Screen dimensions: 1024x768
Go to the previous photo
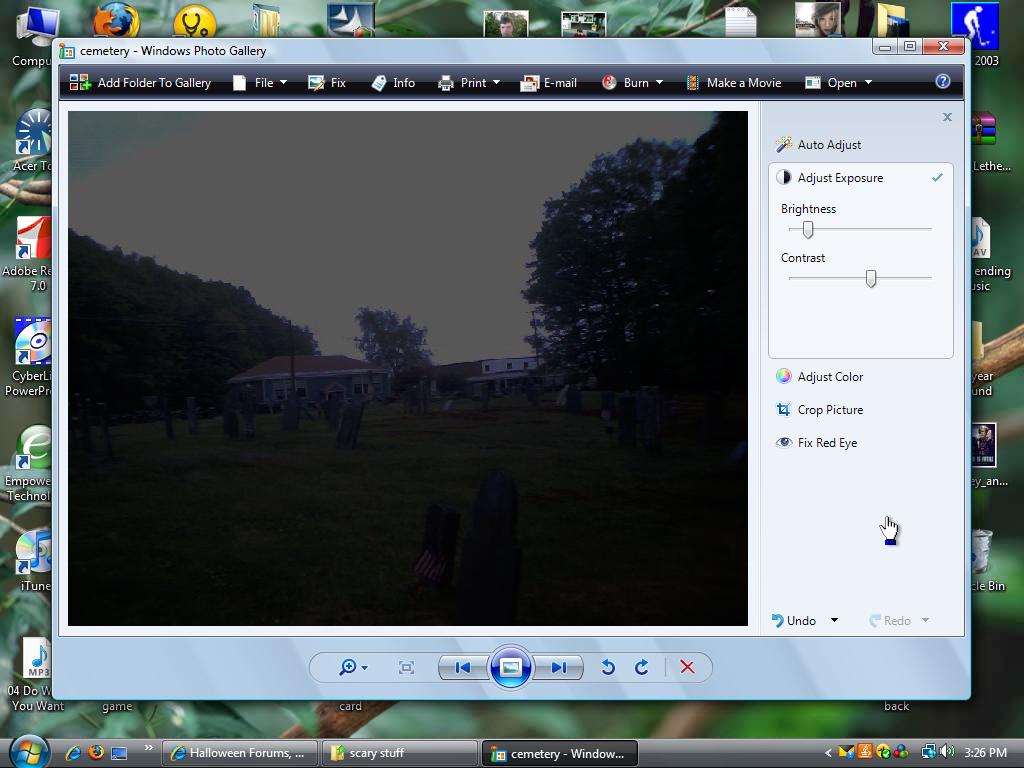(462, 668)
